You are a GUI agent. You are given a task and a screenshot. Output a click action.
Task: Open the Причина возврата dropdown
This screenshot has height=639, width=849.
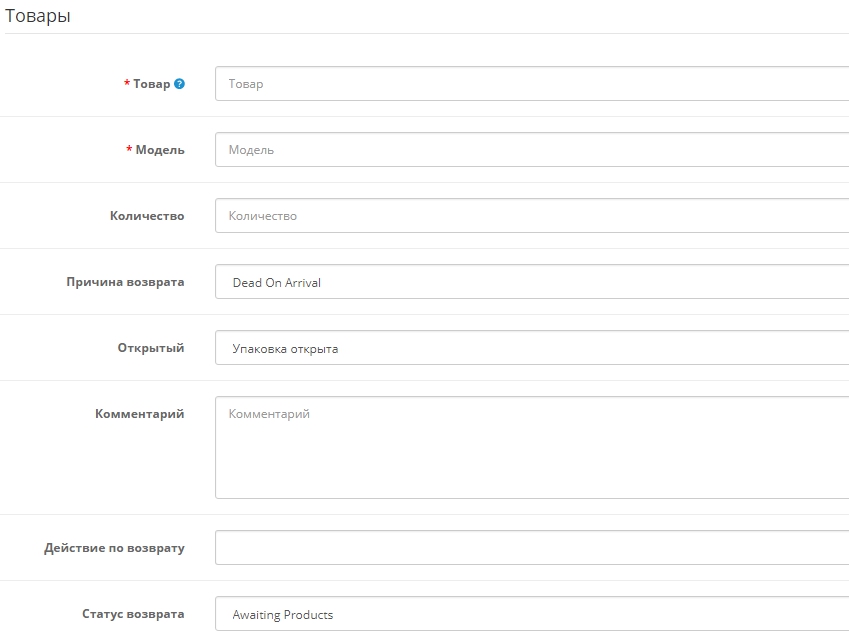[531, 282]
